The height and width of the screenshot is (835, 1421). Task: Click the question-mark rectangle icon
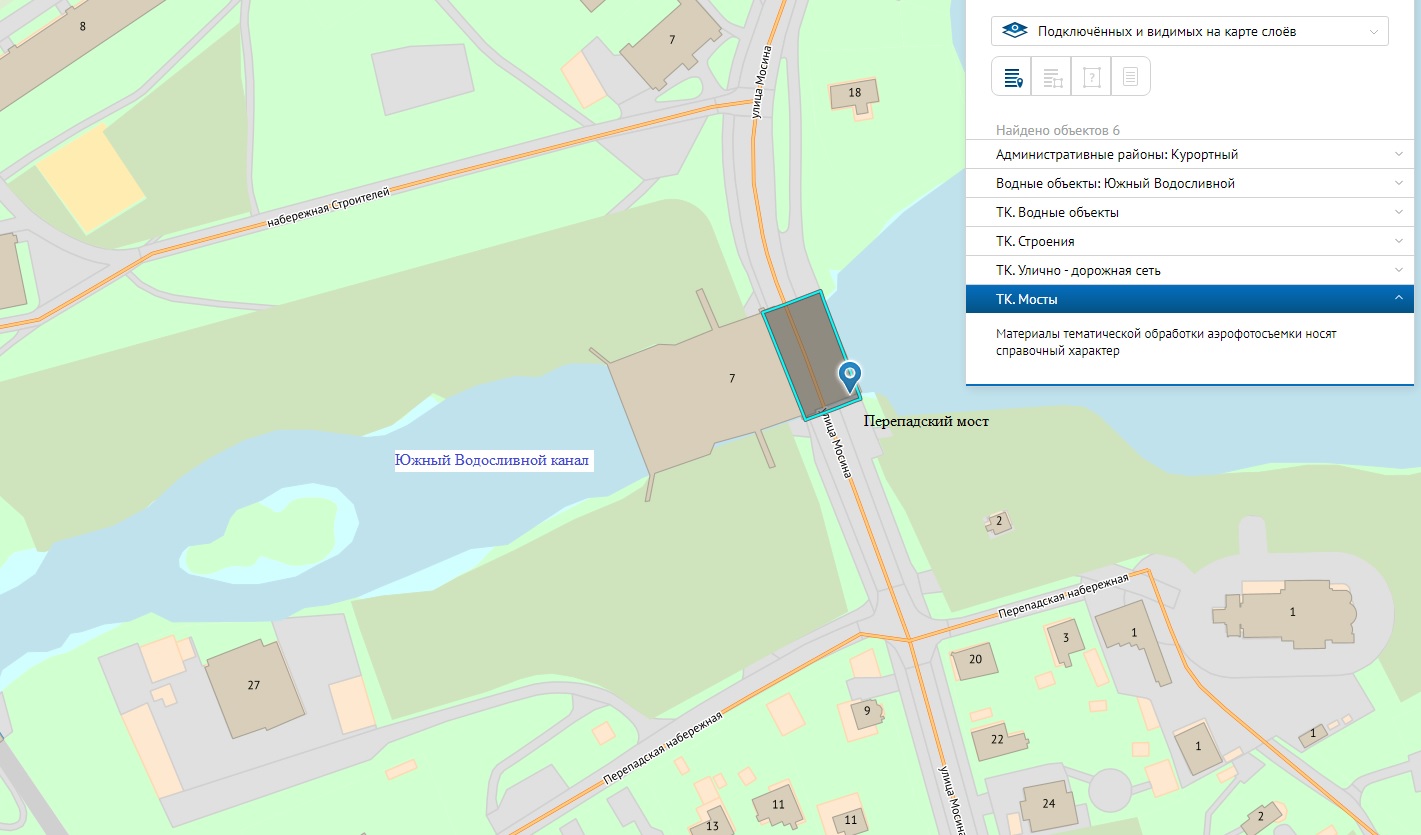[x=1091, y=76]
